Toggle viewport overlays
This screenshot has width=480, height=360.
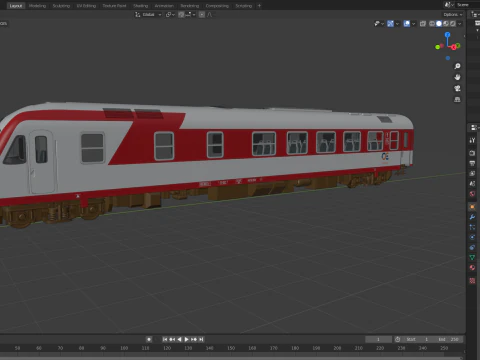tap(407, 24)
